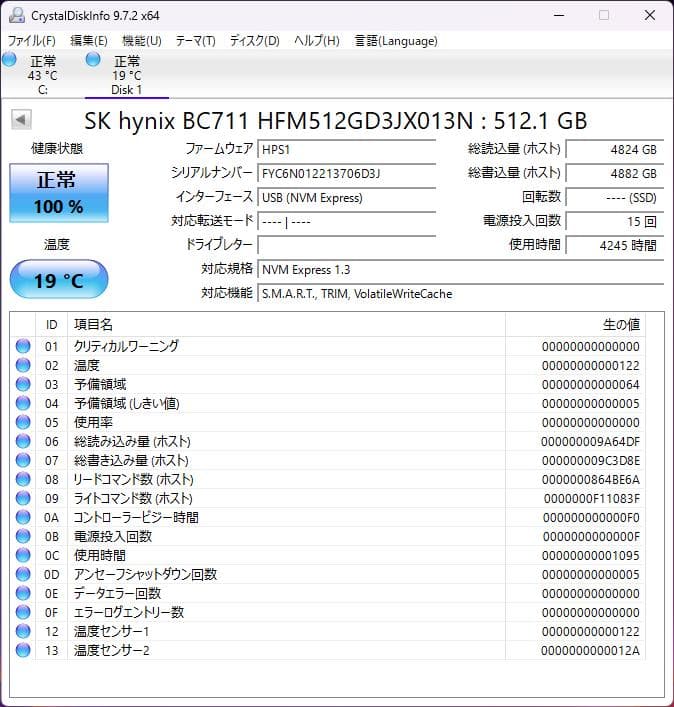Open the 機能(U) menu
The width and height of the screenshot is (674, 707).
[x=142, y=41]
